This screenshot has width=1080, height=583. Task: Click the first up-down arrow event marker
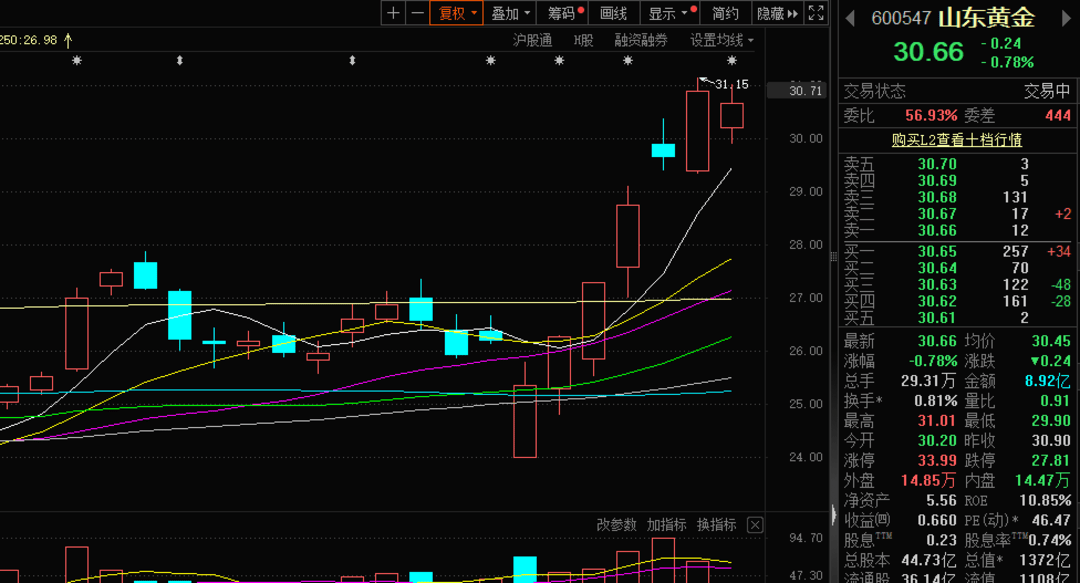click(x=180, y=61)
